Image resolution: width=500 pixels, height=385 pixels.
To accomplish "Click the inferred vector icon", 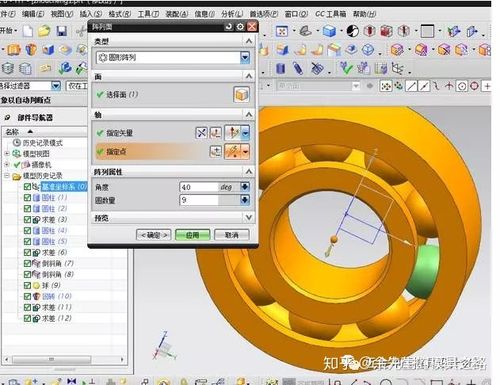I will (x=232, y=133).
